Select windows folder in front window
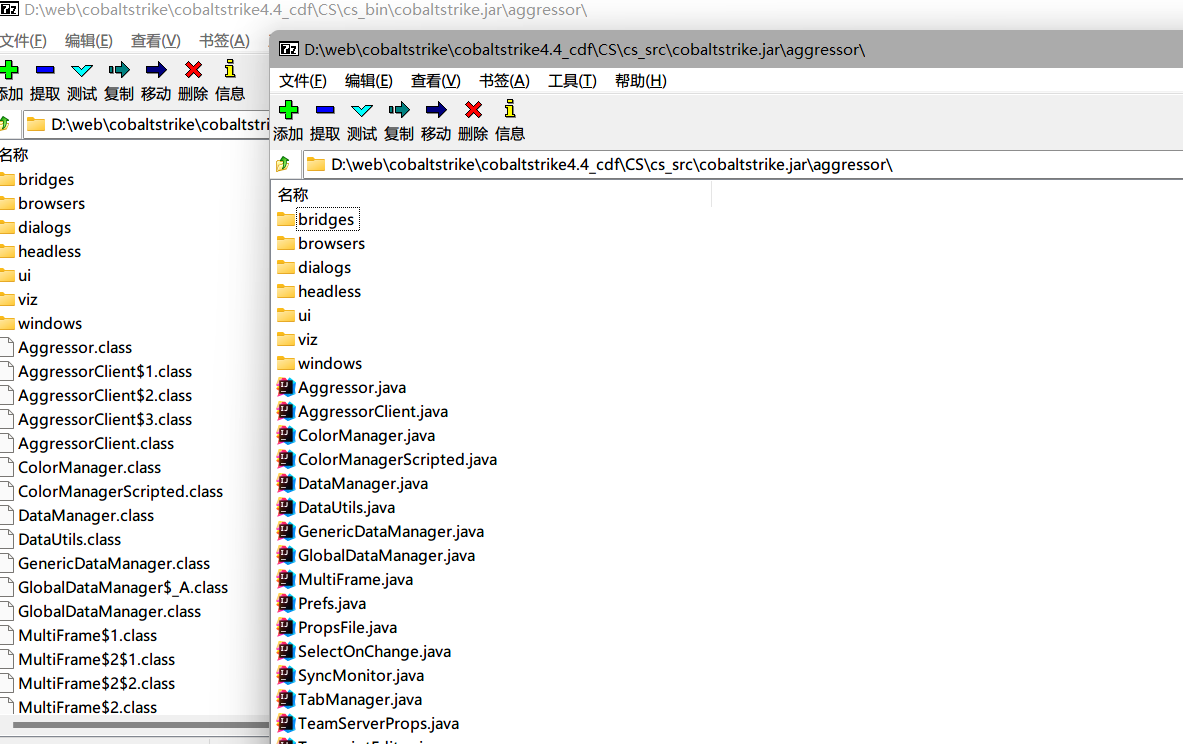Screen dimensions: 1183x744 (x=320, y=364)
